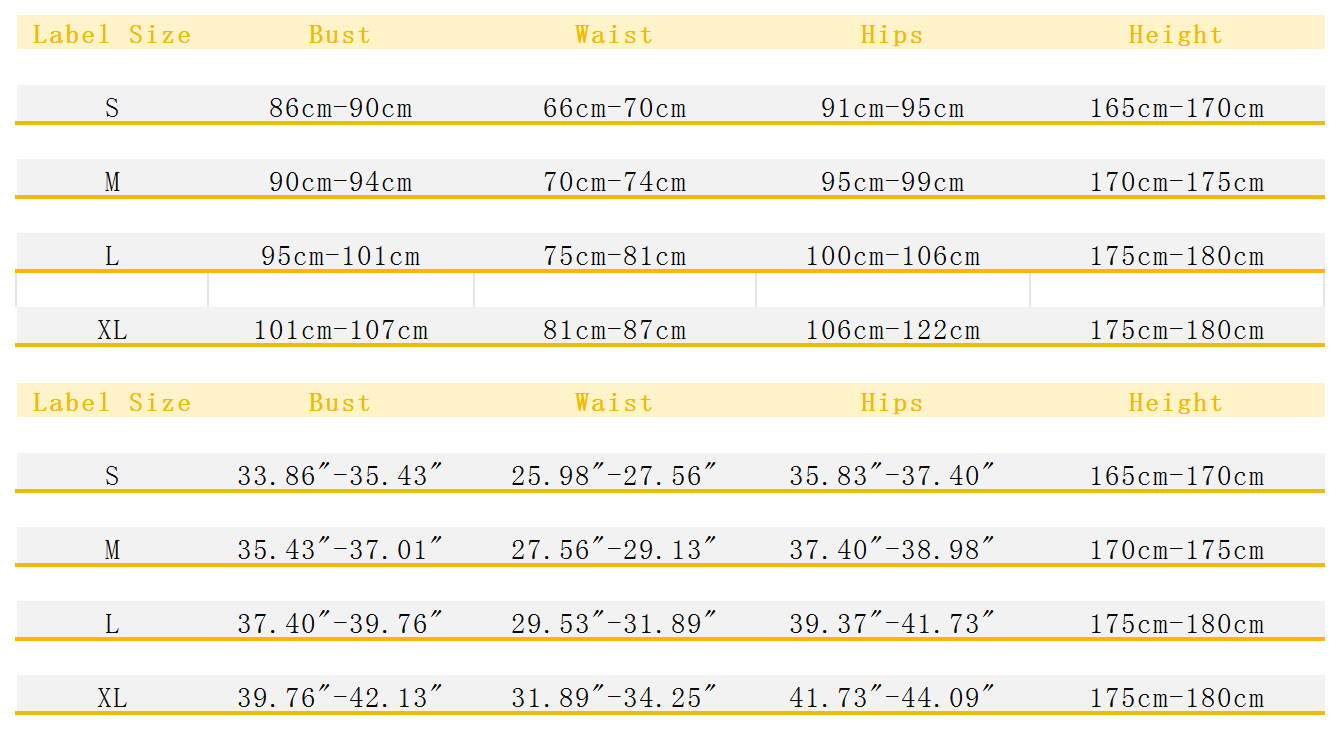Select the 66cm-70cm waist cell
The height and width of the screenshot is (730, 1340).
click(614, 108)
